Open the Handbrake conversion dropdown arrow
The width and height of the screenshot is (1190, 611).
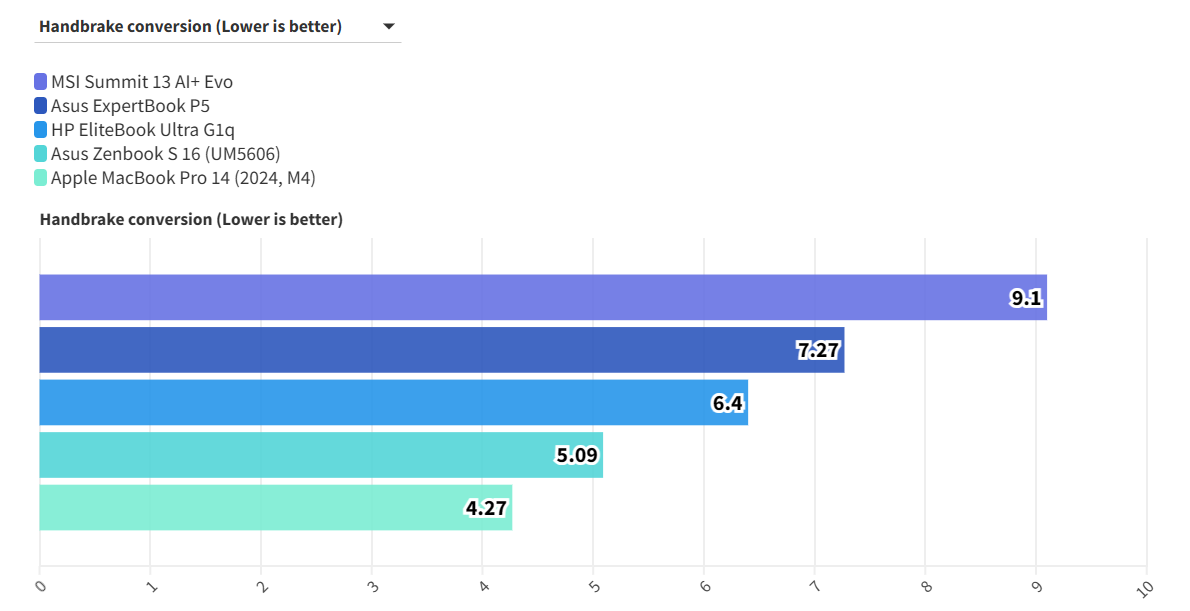coord(389,27)
